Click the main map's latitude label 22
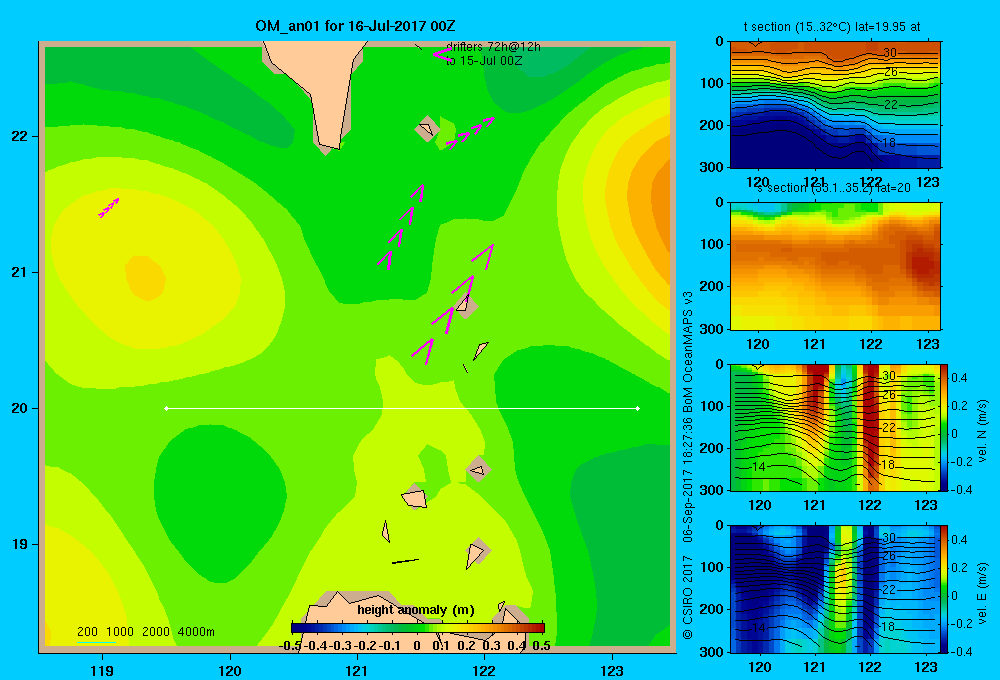 tap(20, 137)
